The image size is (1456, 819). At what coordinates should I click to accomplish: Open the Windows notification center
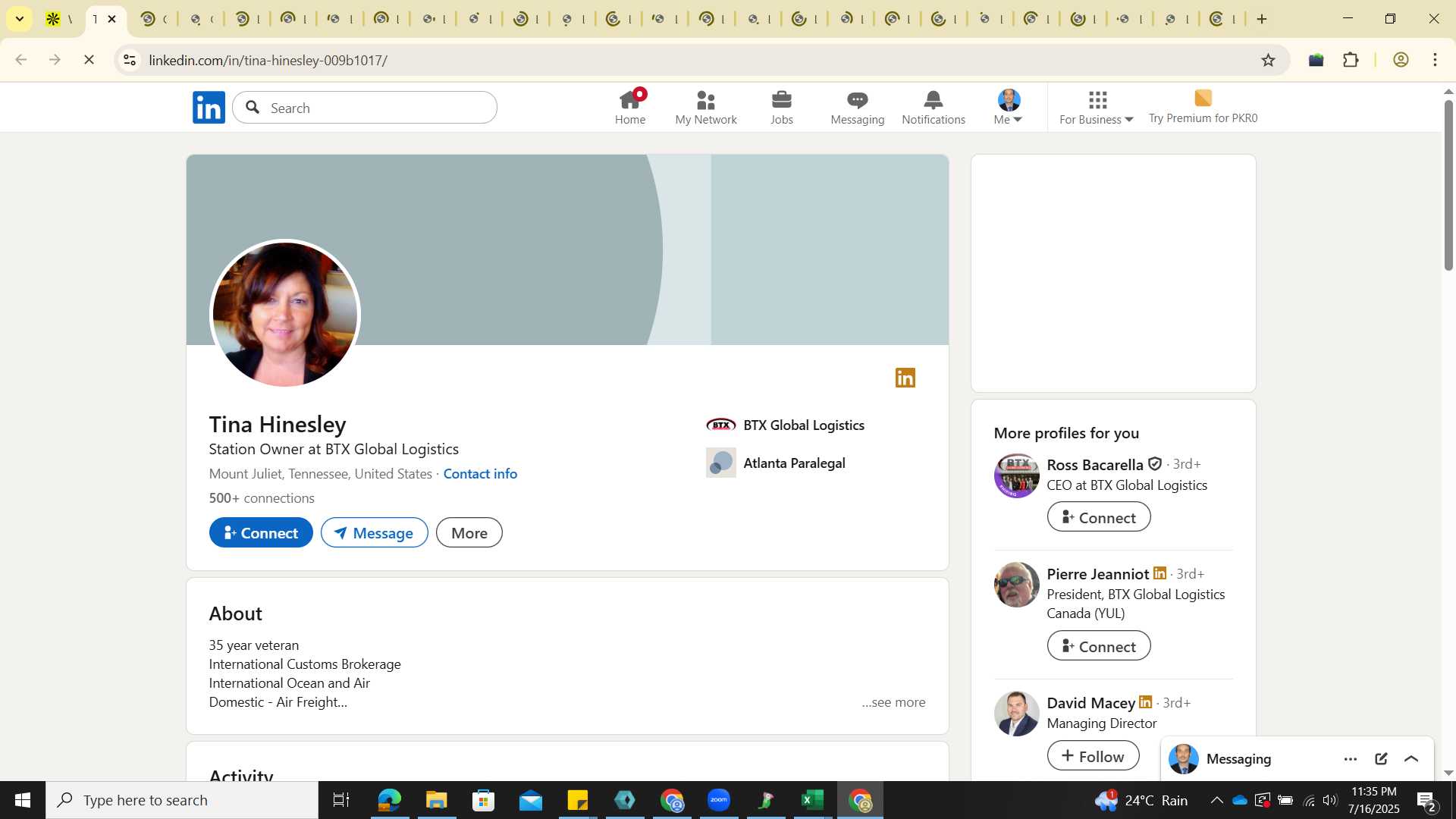[1427, 801]
